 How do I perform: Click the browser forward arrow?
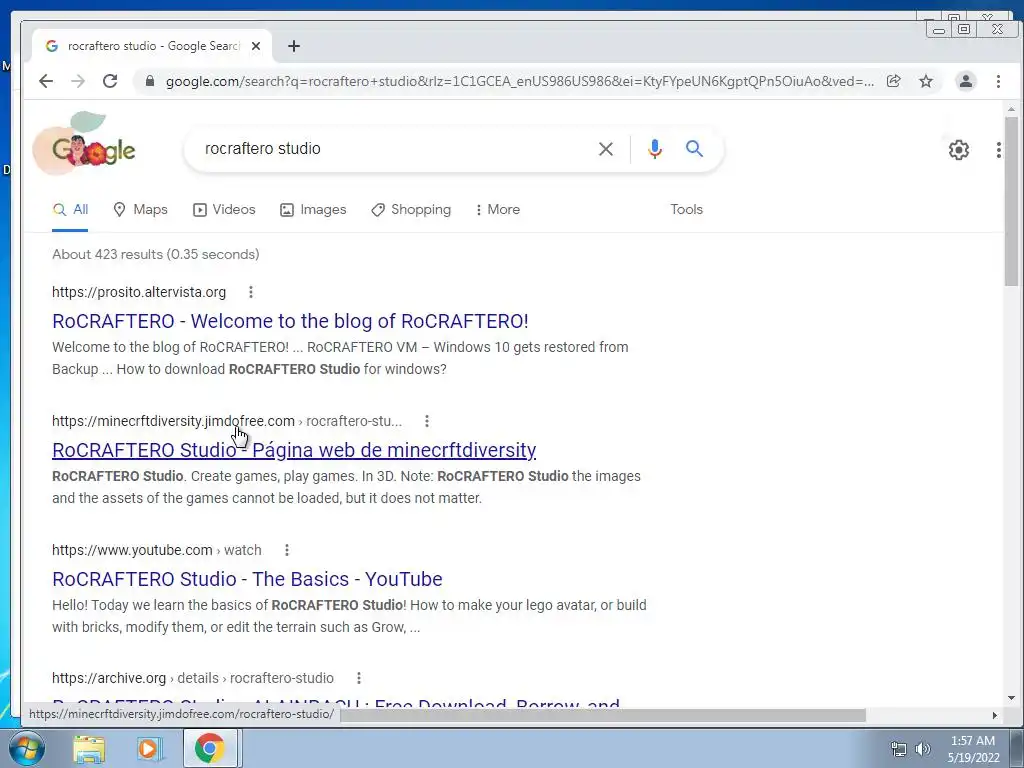[78, 81]
